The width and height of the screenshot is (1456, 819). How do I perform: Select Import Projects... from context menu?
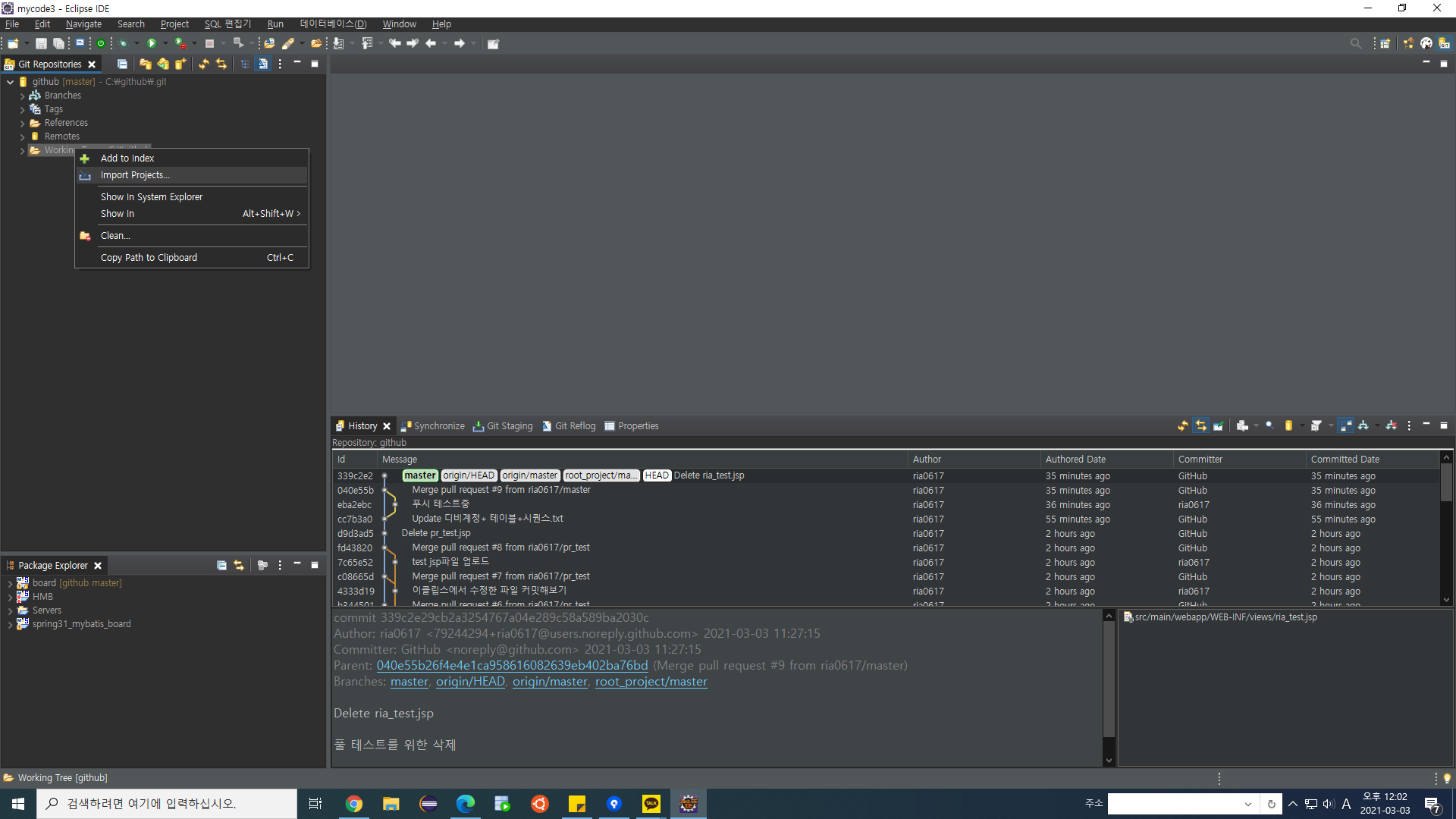pyautogui.click(x=135, y=175)
